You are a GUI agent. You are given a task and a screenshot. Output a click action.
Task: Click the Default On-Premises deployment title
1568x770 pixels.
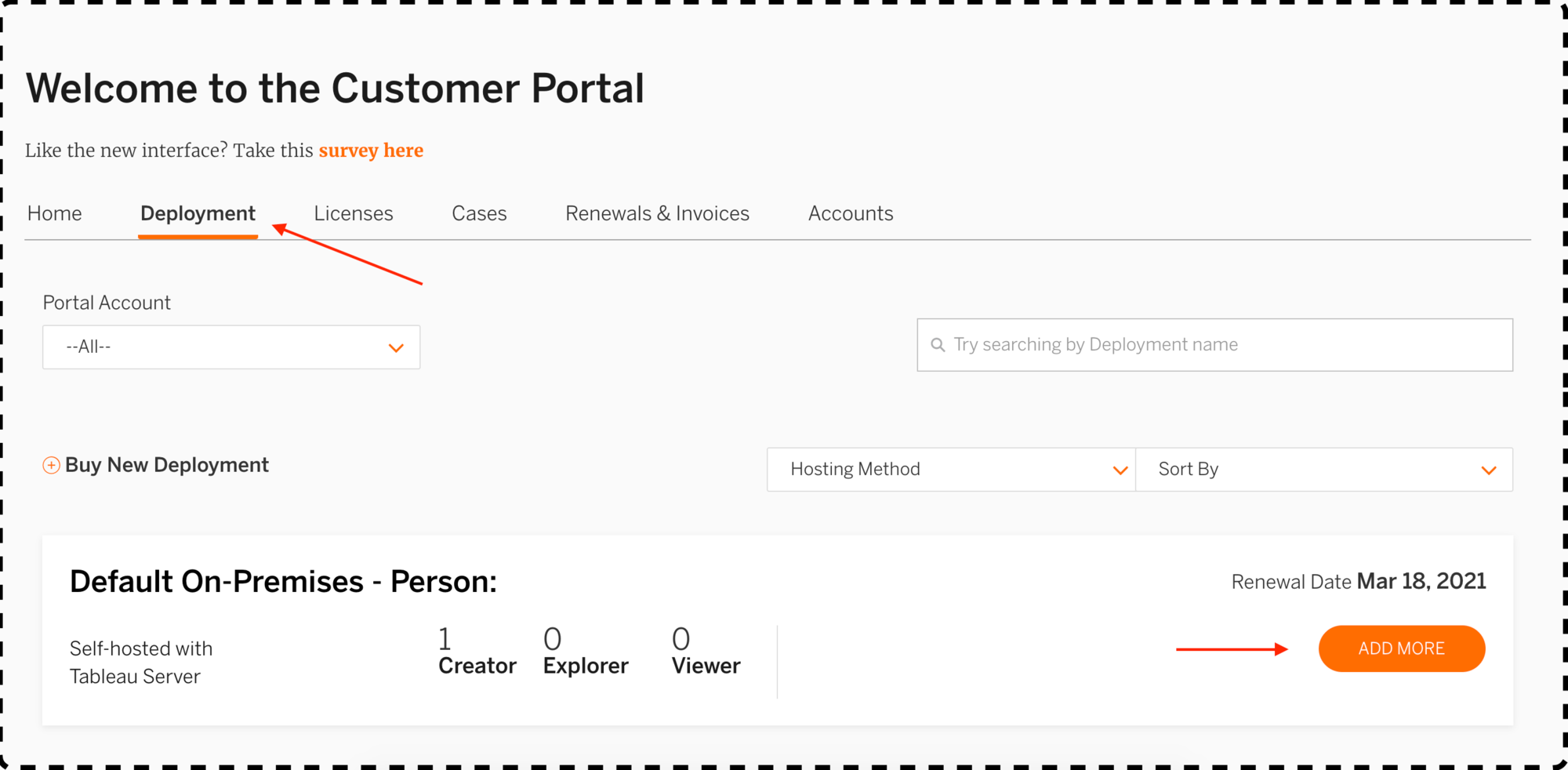pos(283,582)
